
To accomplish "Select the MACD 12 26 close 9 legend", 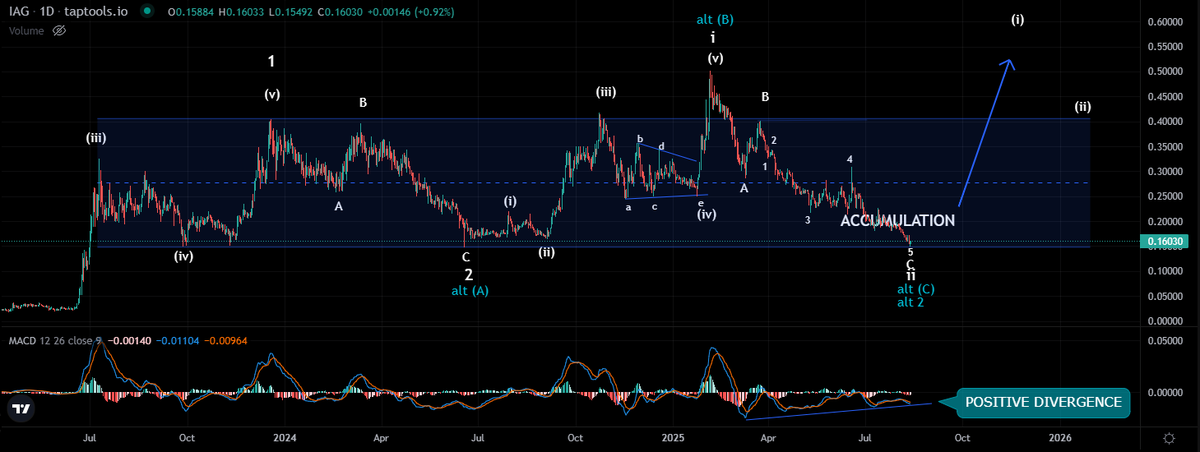I will tap(55, 340).
